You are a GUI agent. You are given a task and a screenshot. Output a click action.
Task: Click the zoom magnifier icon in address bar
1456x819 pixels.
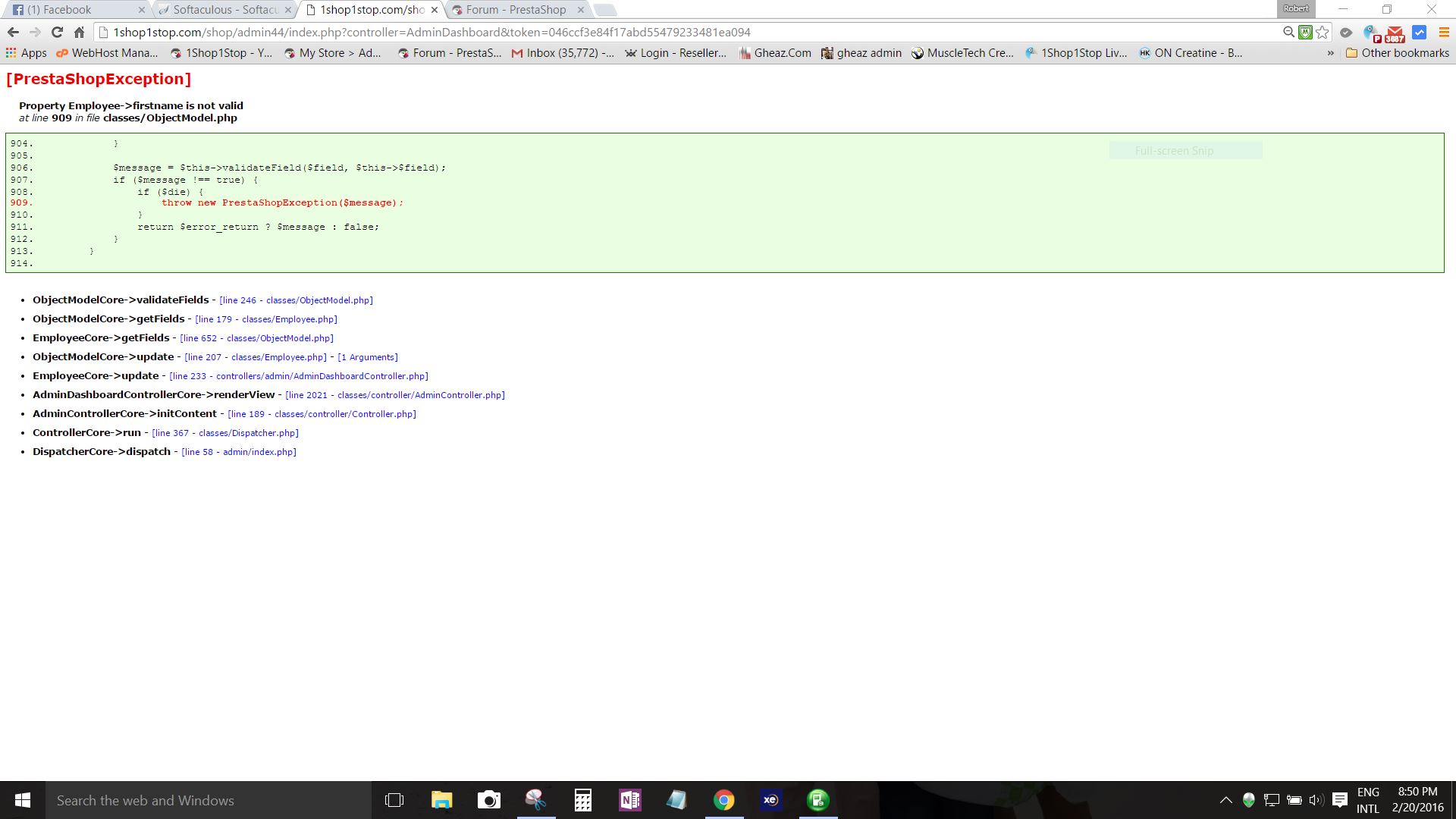(1288, 33)
